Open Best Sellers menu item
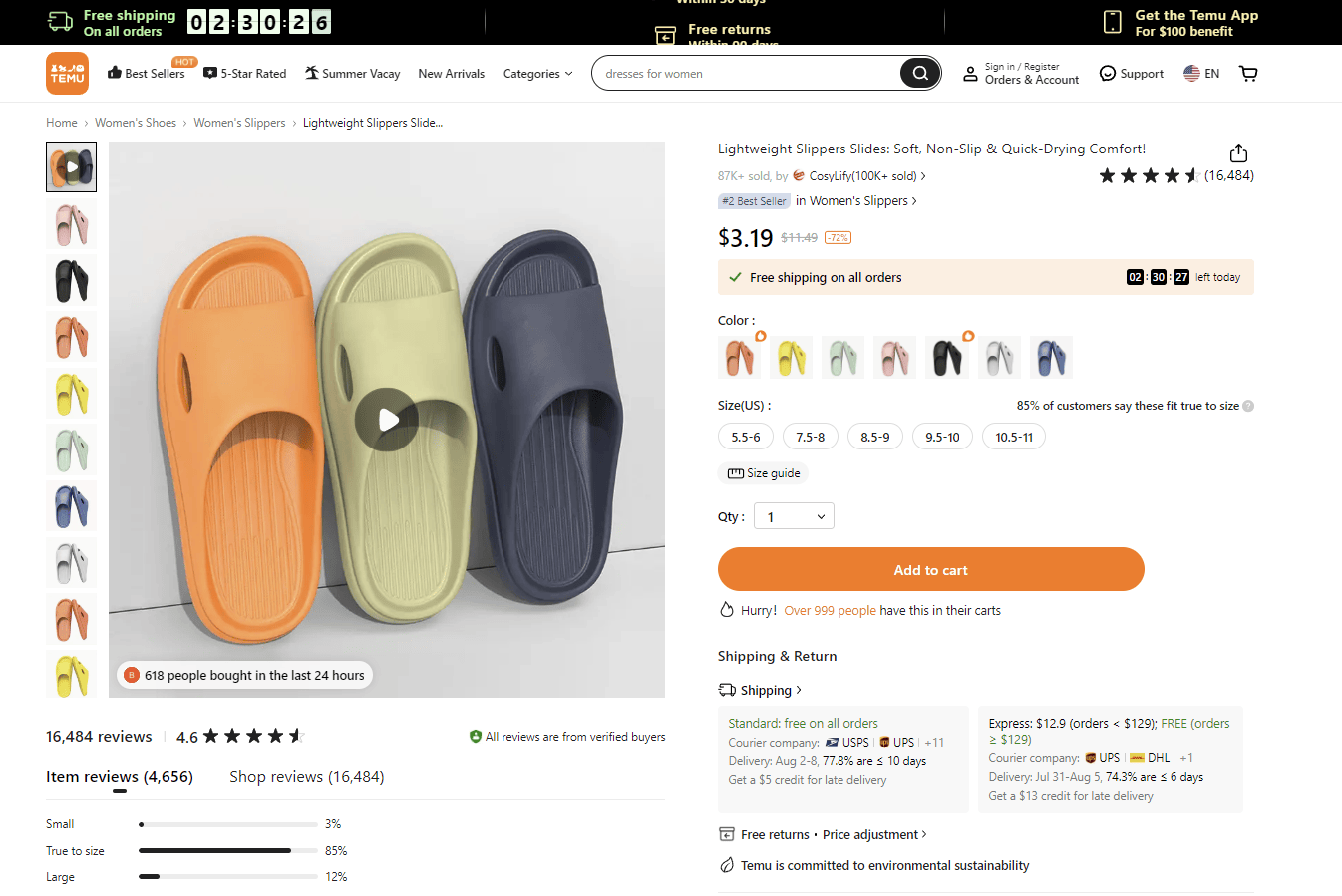The image size is (1342, 896). pyautogui.click(x=146, y=73)
